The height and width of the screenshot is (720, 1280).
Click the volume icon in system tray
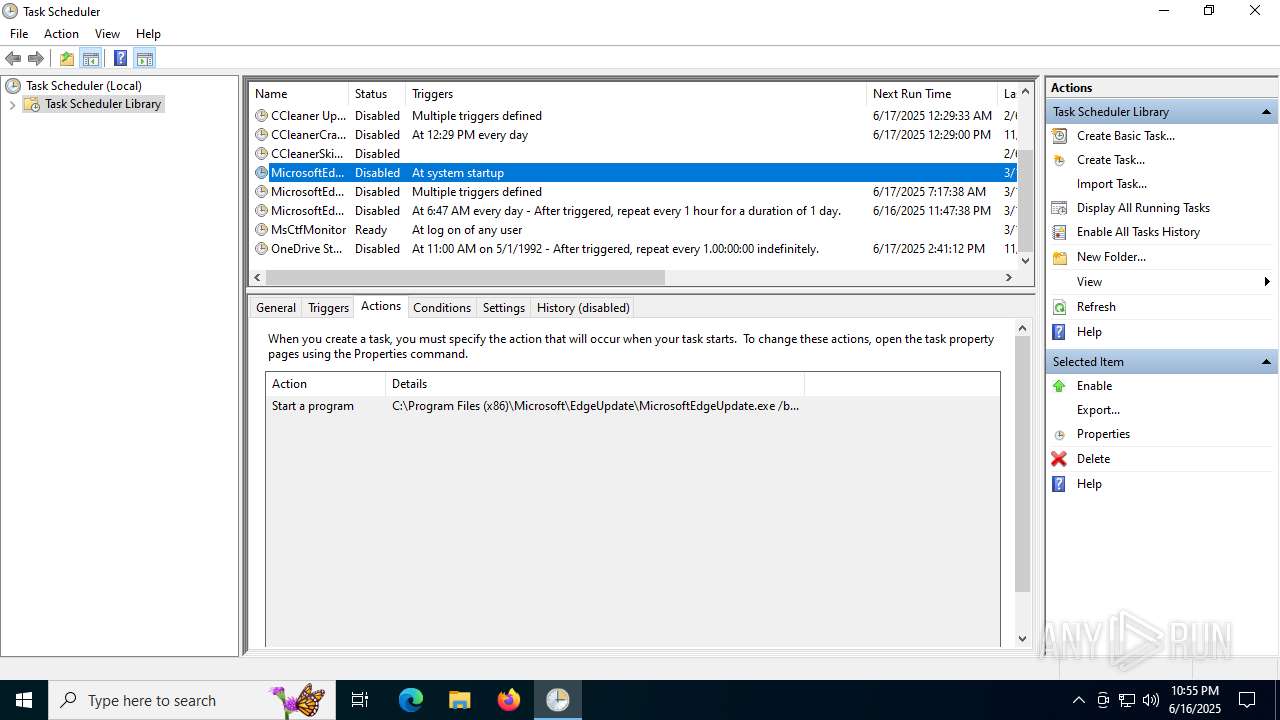coord(1151,700)
